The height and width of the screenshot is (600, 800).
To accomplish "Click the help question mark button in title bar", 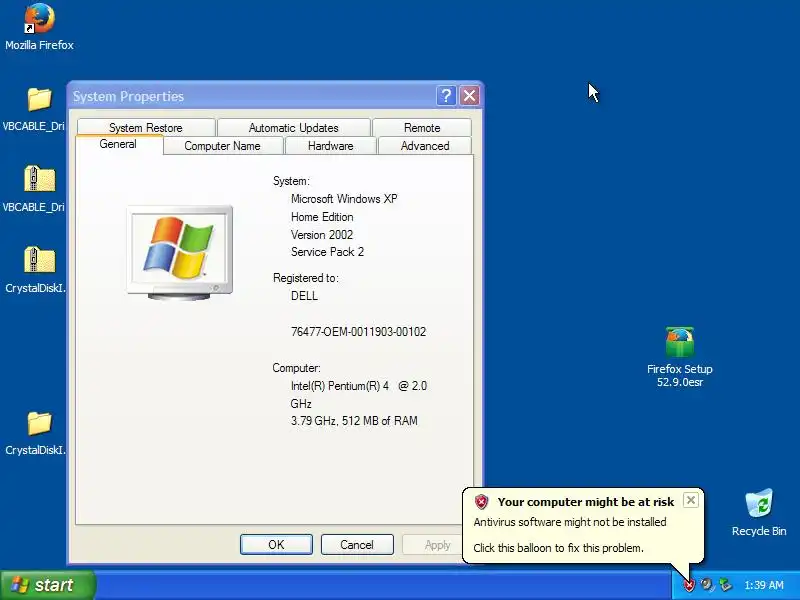I will 446,95.
